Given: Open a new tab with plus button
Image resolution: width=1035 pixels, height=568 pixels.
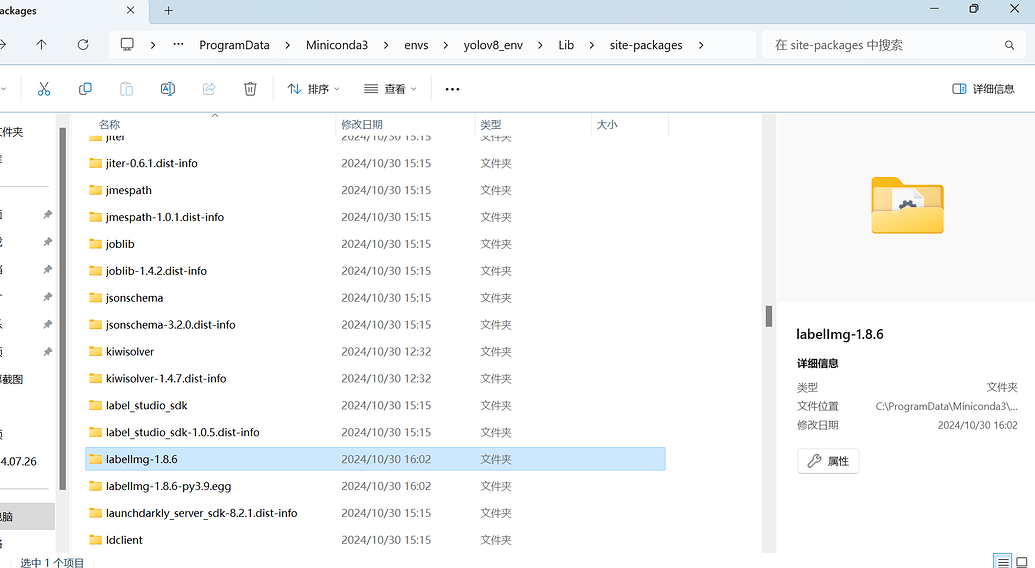Looking at the screenshot, I should [168, 11].
